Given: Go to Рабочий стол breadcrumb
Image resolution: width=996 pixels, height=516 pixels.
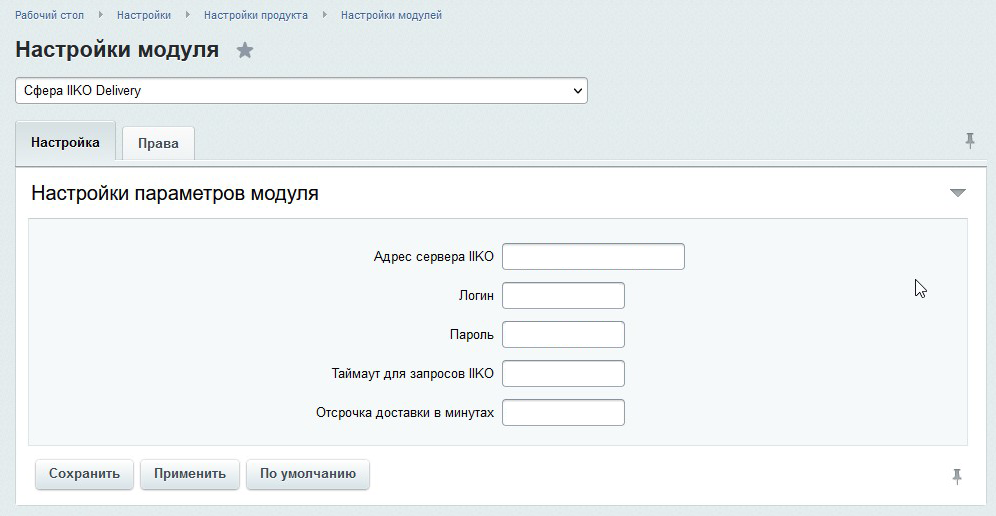Looking at the screenshot, I should pyautogui.click(x=50, y=15).
